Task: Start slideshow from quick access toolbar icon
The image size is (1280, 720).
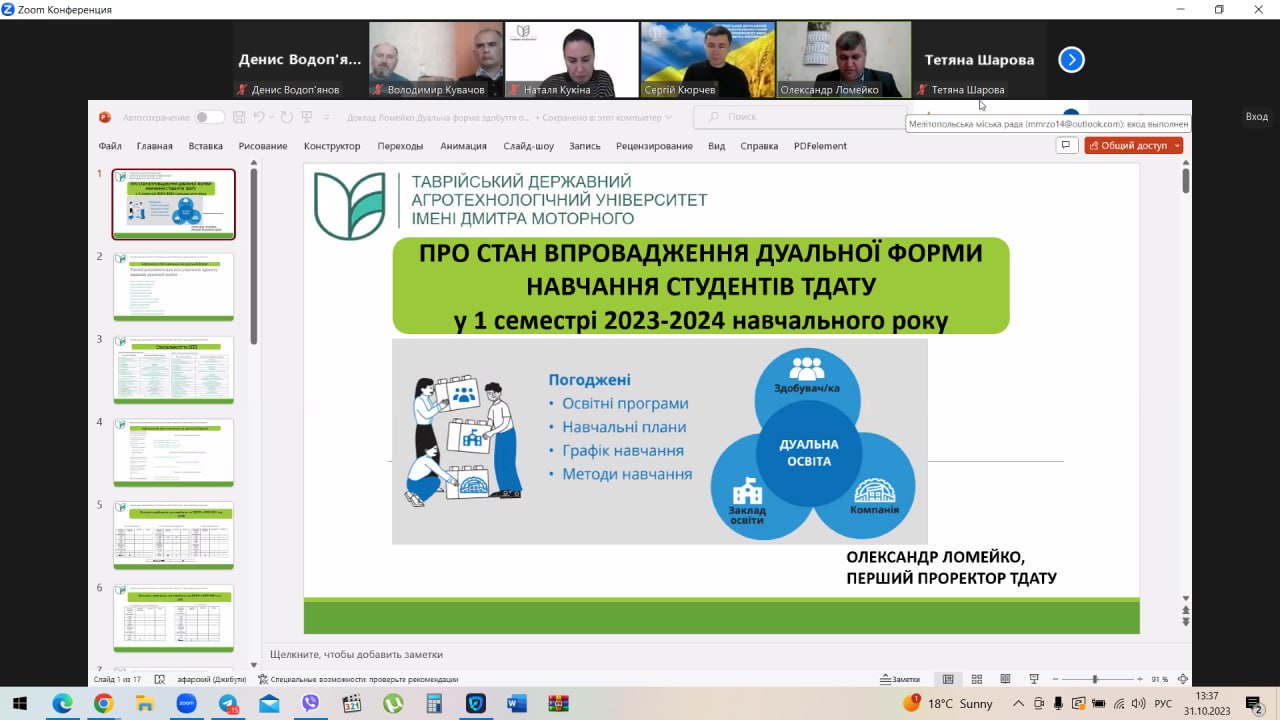Action: tap(308, 117)
